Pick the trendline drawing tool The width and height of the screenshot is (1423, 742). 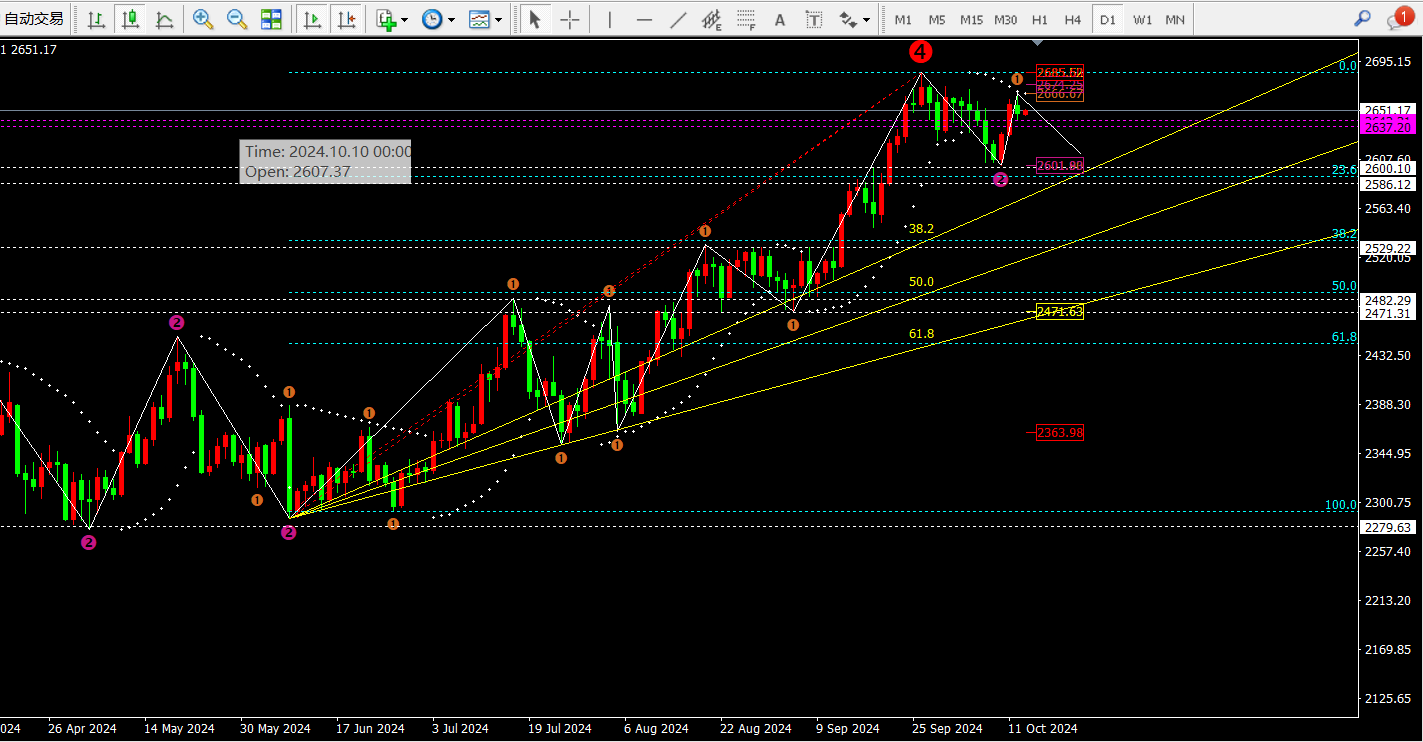(x=678, y=19)
